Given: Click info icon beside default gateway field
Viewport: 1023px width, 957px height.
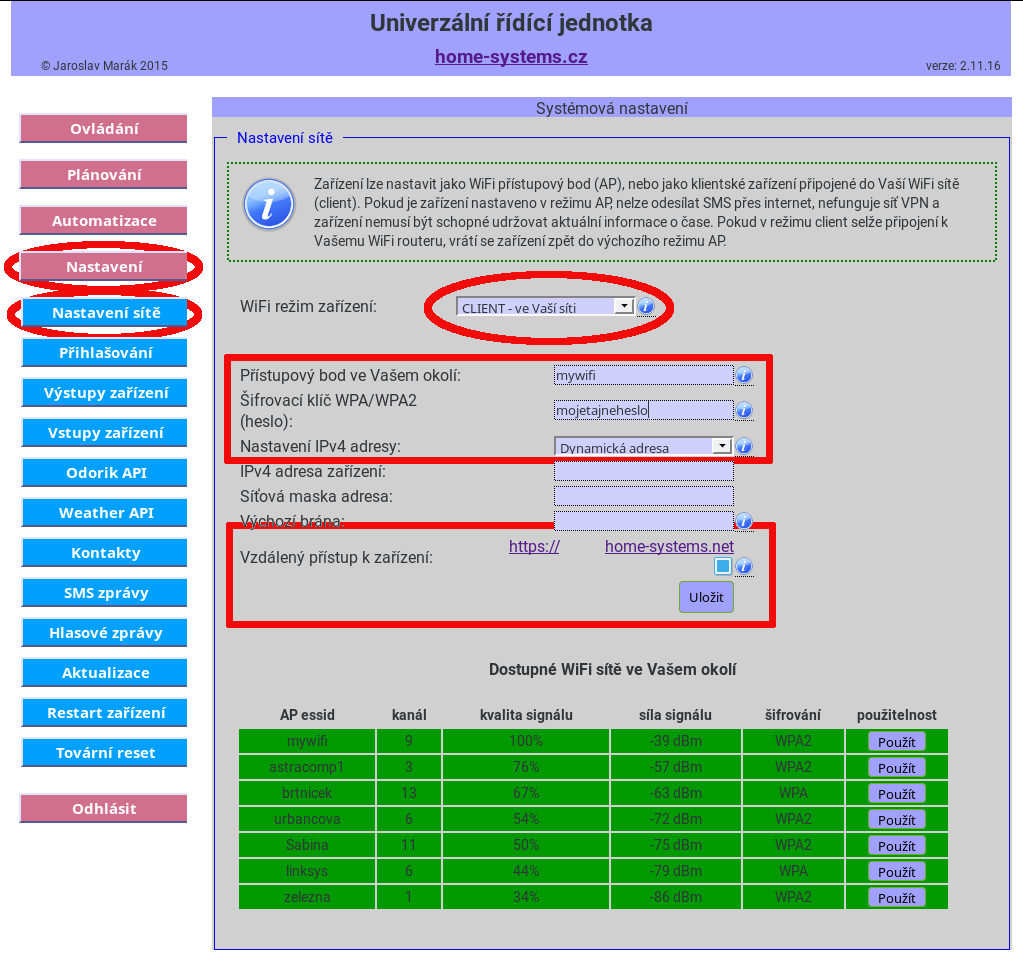Looking at the screenshot, I should pyautogui.click(x=743, y=521).
